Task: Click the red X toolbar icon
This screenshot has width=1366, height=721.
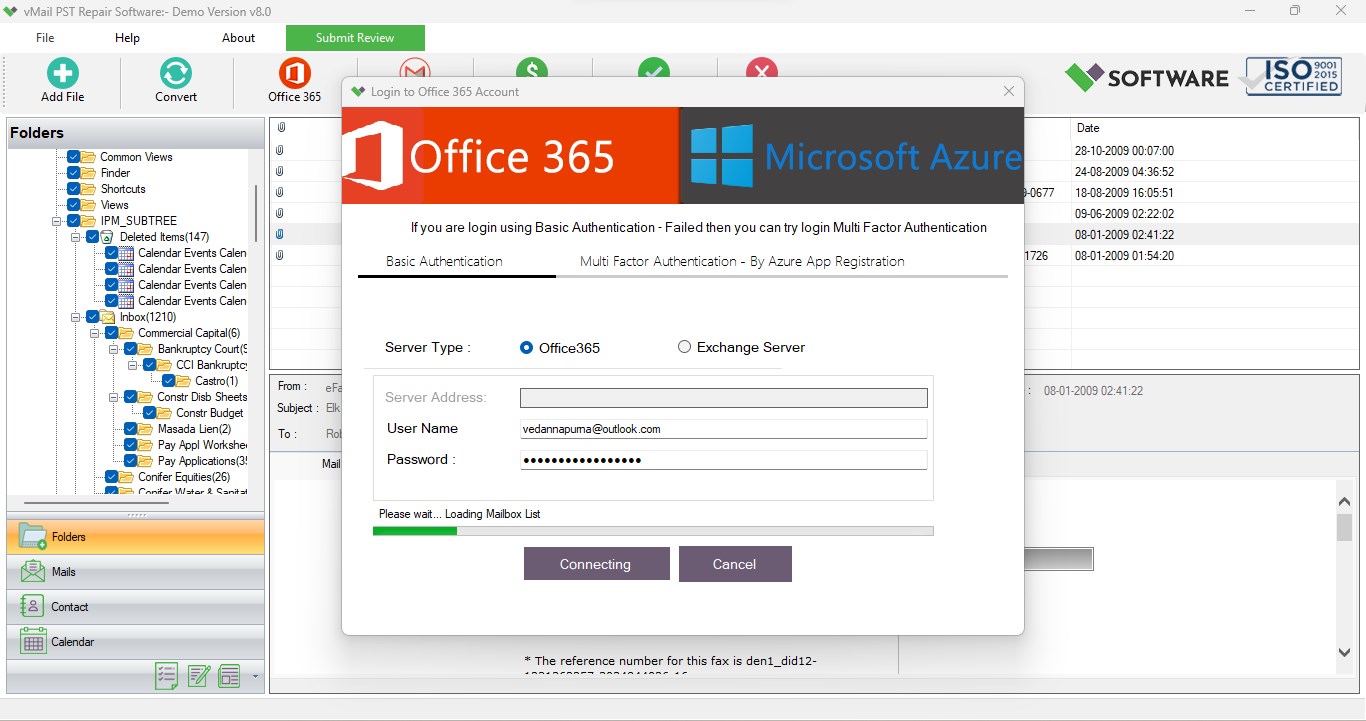Action: (762, 68)
